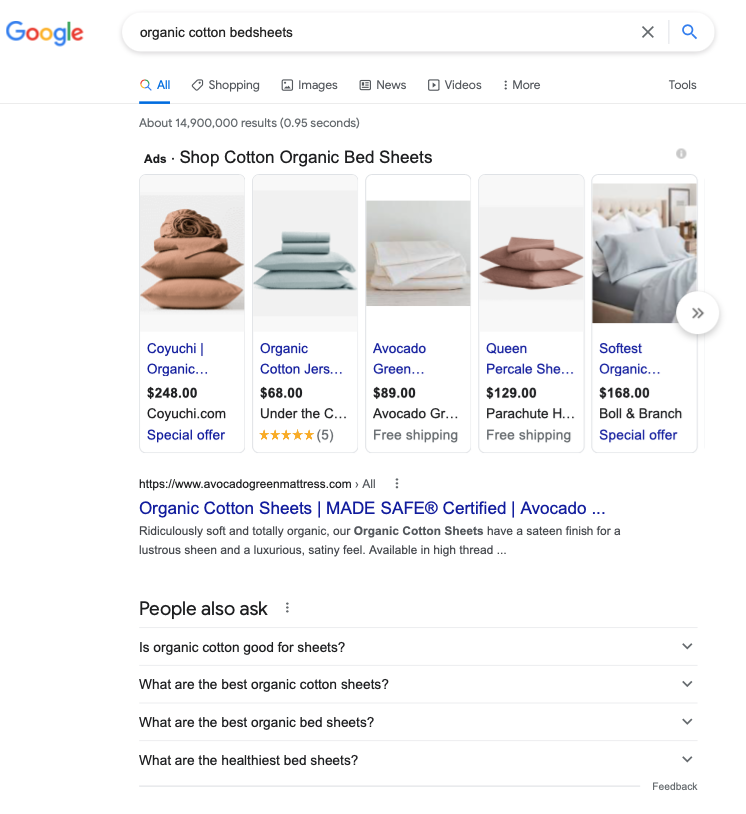
Task: Click the Coyuchi Special offer link
Action: tap(186, 435)
